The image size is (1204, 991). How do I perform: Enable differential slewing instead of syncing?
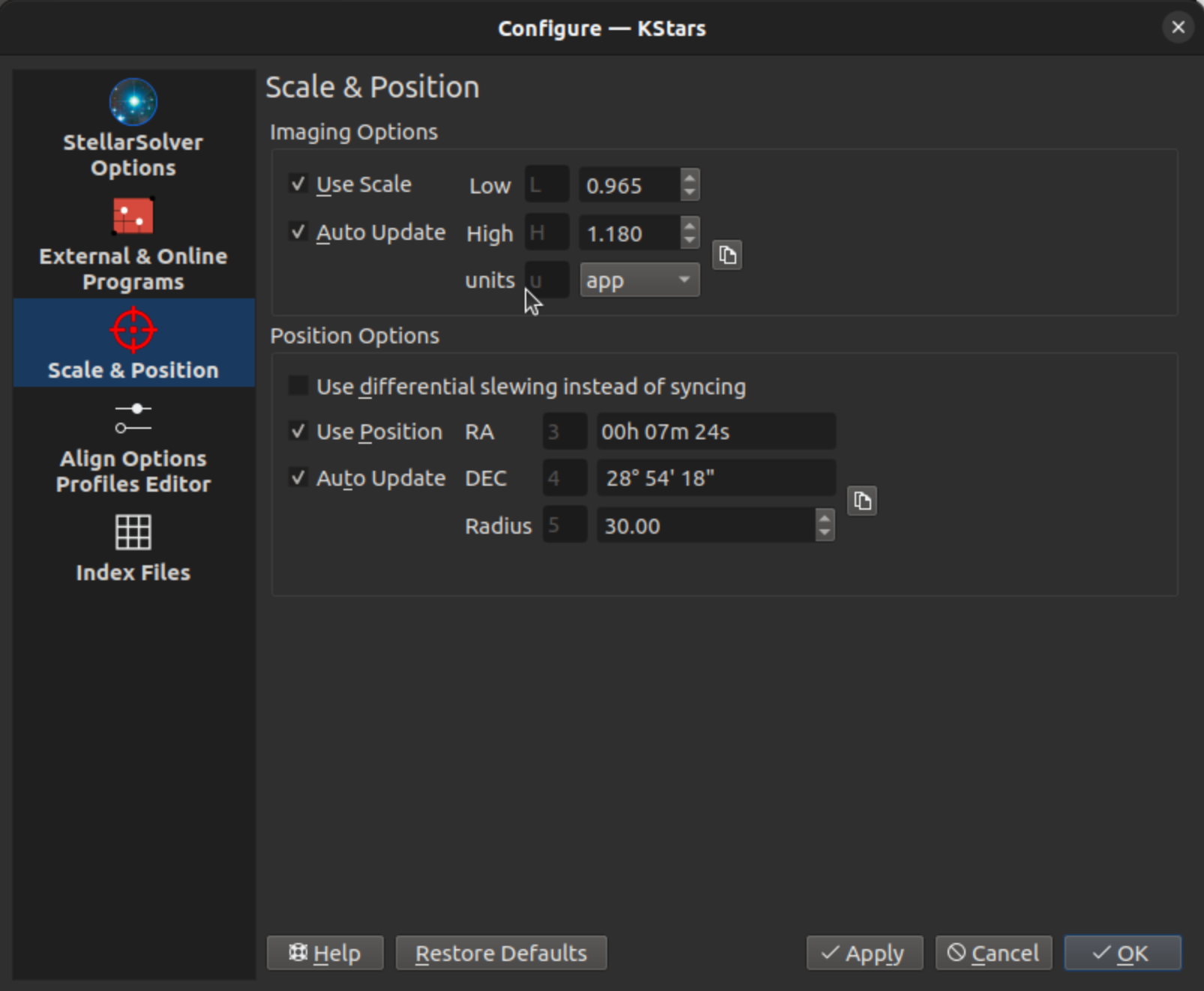coord(298,385)
